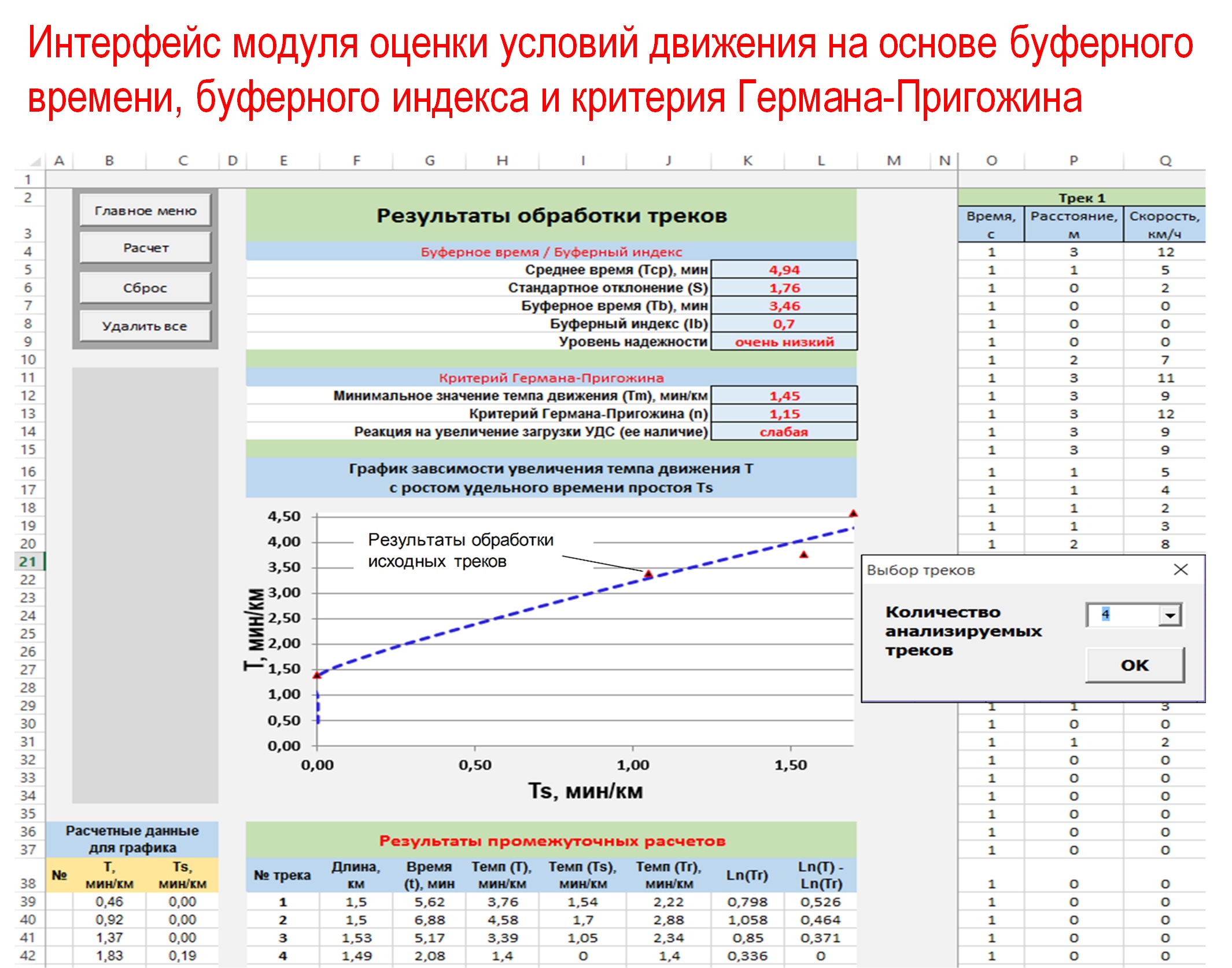Click track 1 time value 5,62
The height and width of the screenshot is (968, 1232).
pos(429,902)
